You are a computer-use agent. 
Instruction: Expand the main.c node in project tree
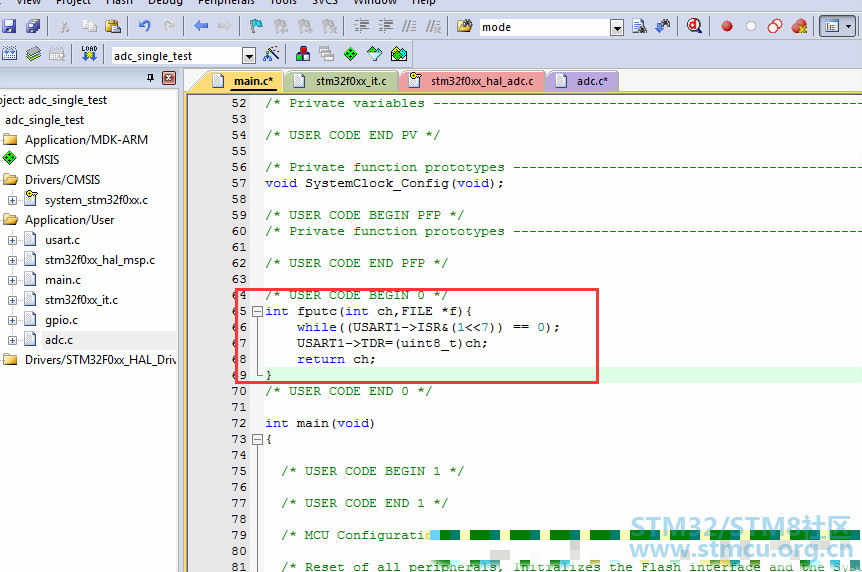coord(12,280)
